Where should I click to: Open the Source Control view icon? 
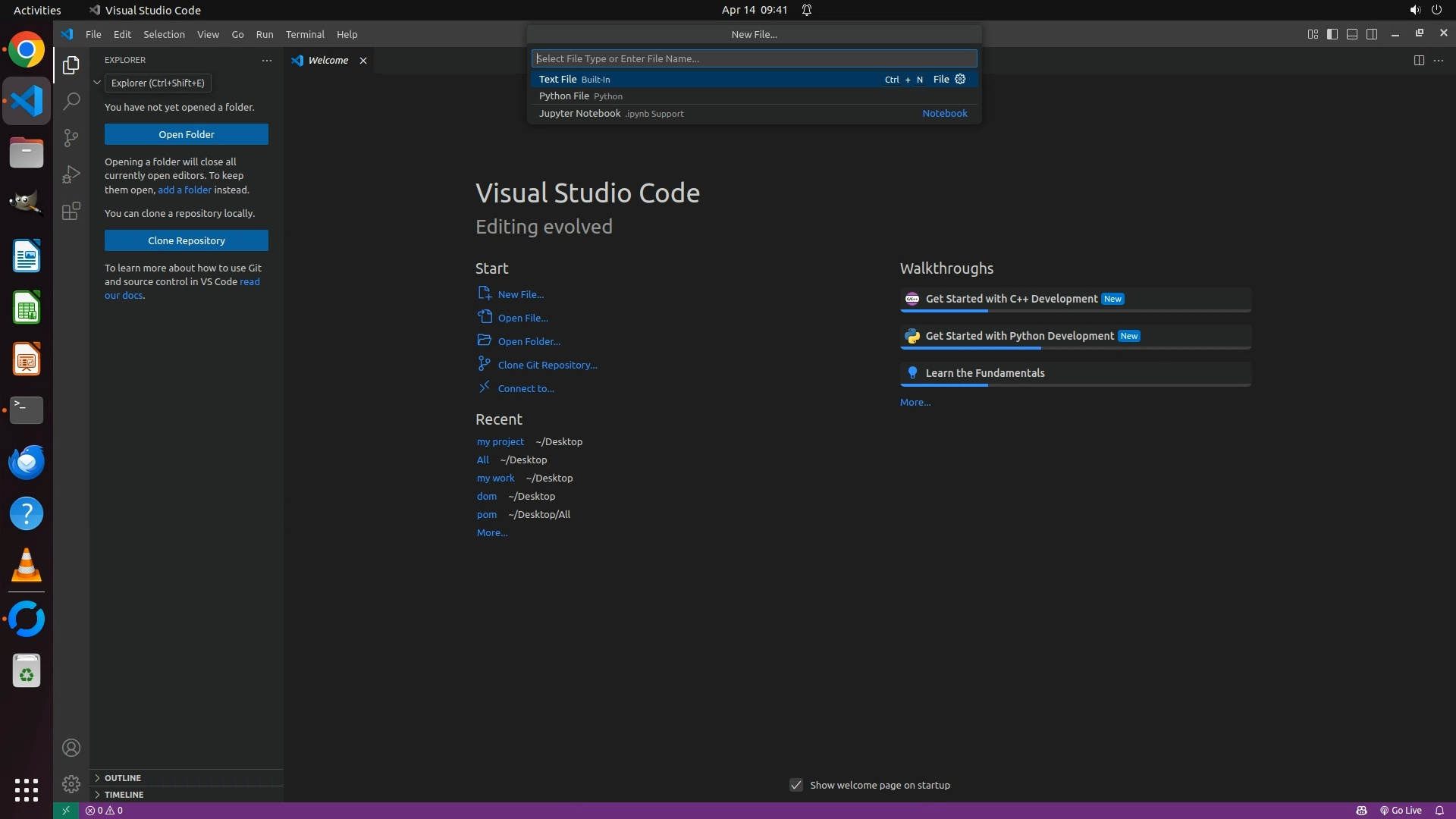click(71, 137)
